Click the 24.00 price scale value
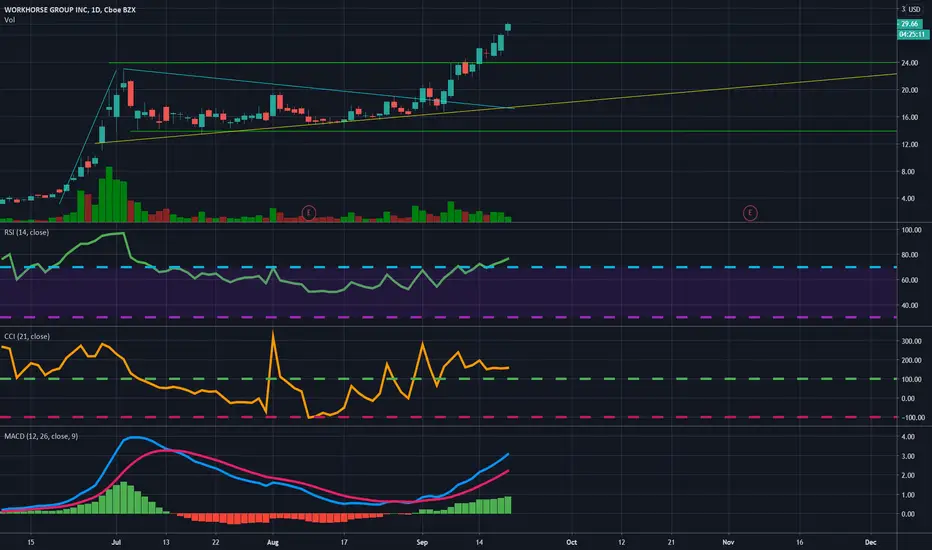Screen dimensions: 932x550 [x=909, y=62]
